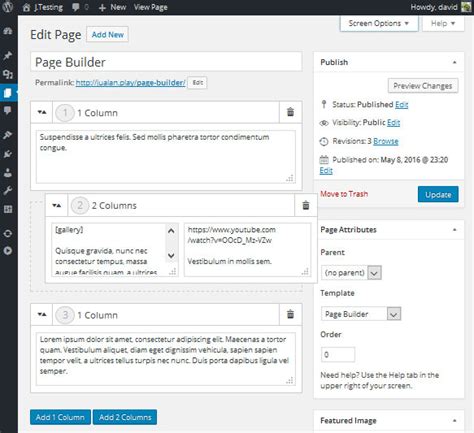Image resolution: width=474 pixels, height=433 pixels.
Task: Open Posts via the pushpin sidebar icon
Action: [8, 55]
